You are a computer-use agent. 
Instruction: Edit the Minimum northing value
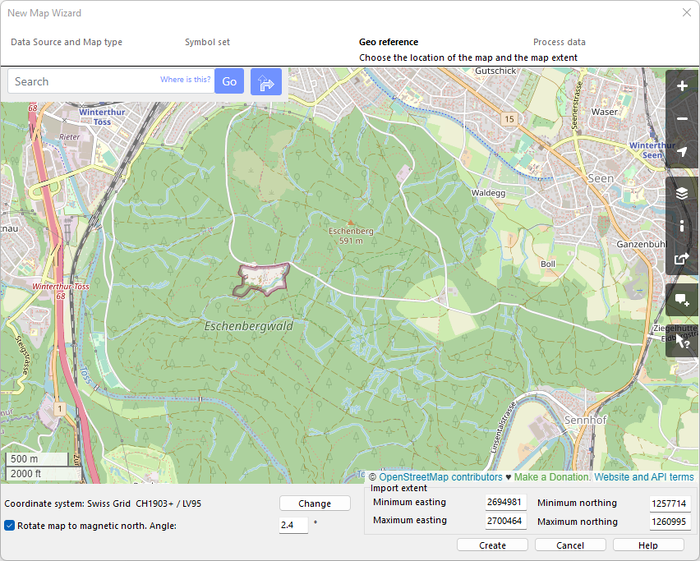click(x=670, y=503)
